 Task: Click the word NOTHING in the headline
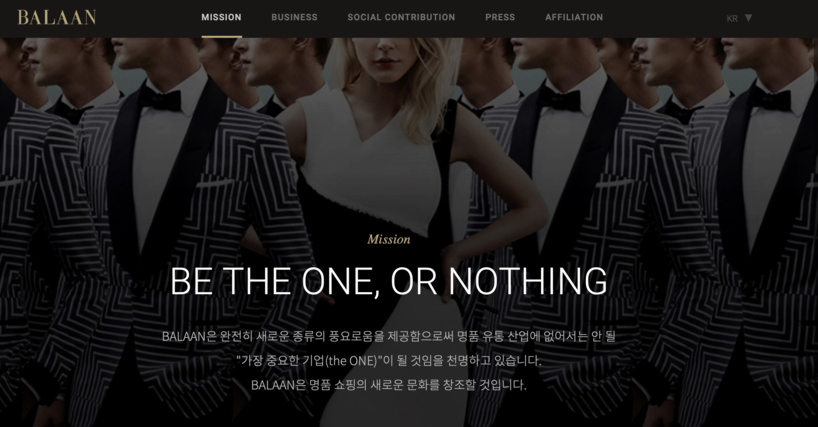528,281
